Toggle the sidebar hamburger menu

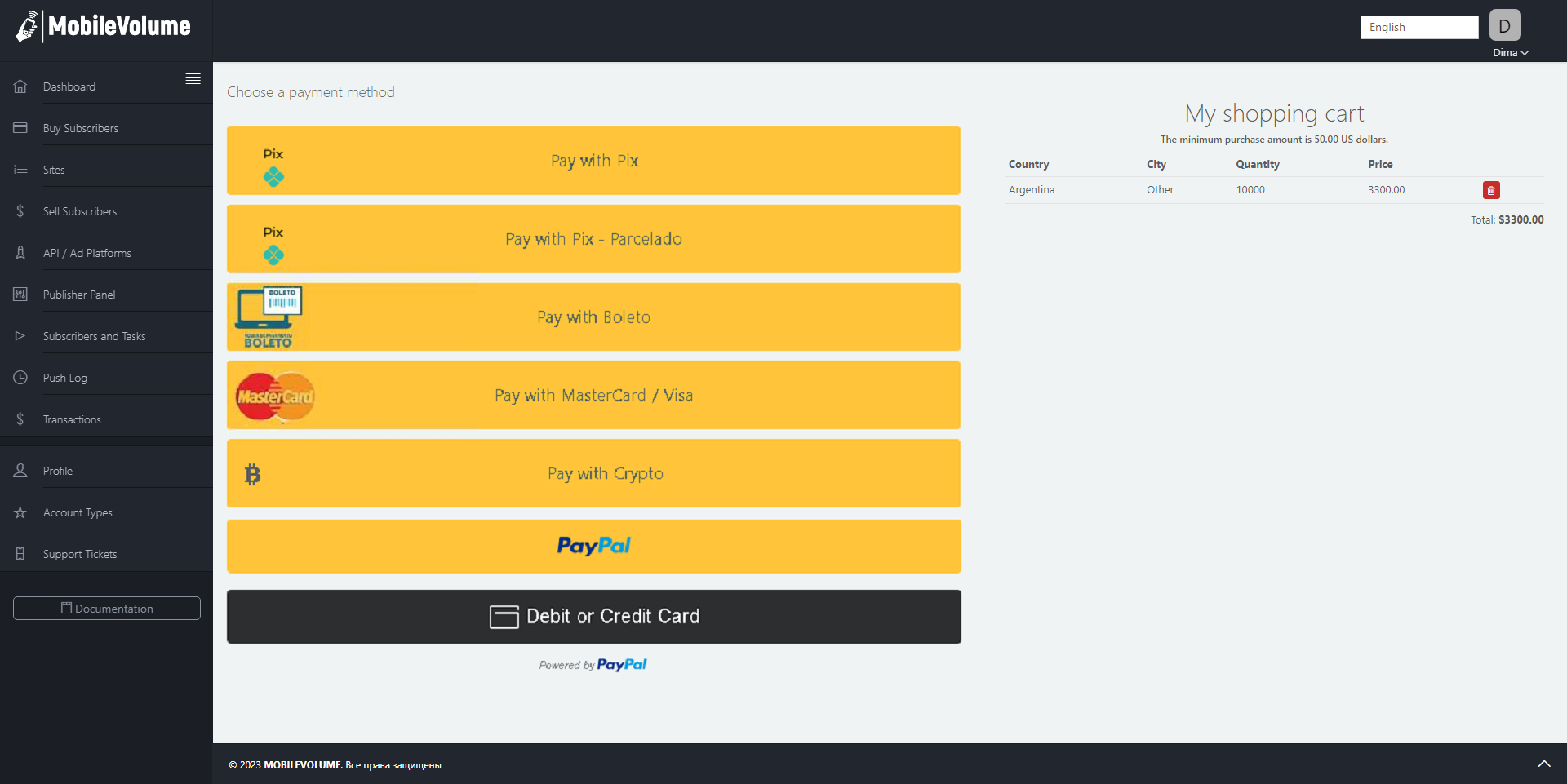(193, 79)
